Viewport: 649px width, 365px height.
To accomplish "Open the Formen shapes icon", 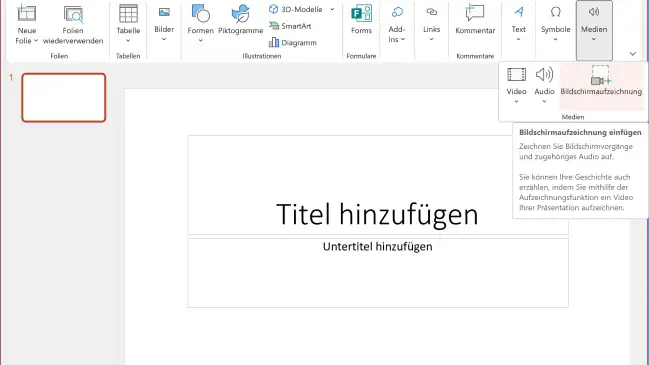I will 201,14.
